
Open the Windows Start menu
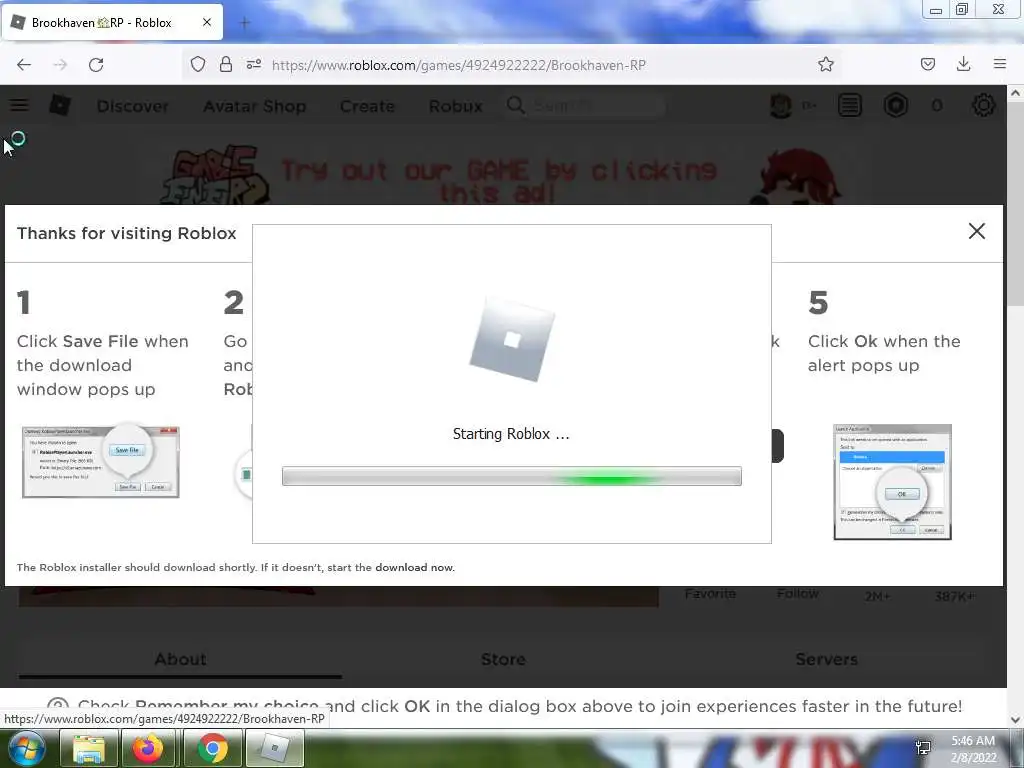[x=27, y=748]
